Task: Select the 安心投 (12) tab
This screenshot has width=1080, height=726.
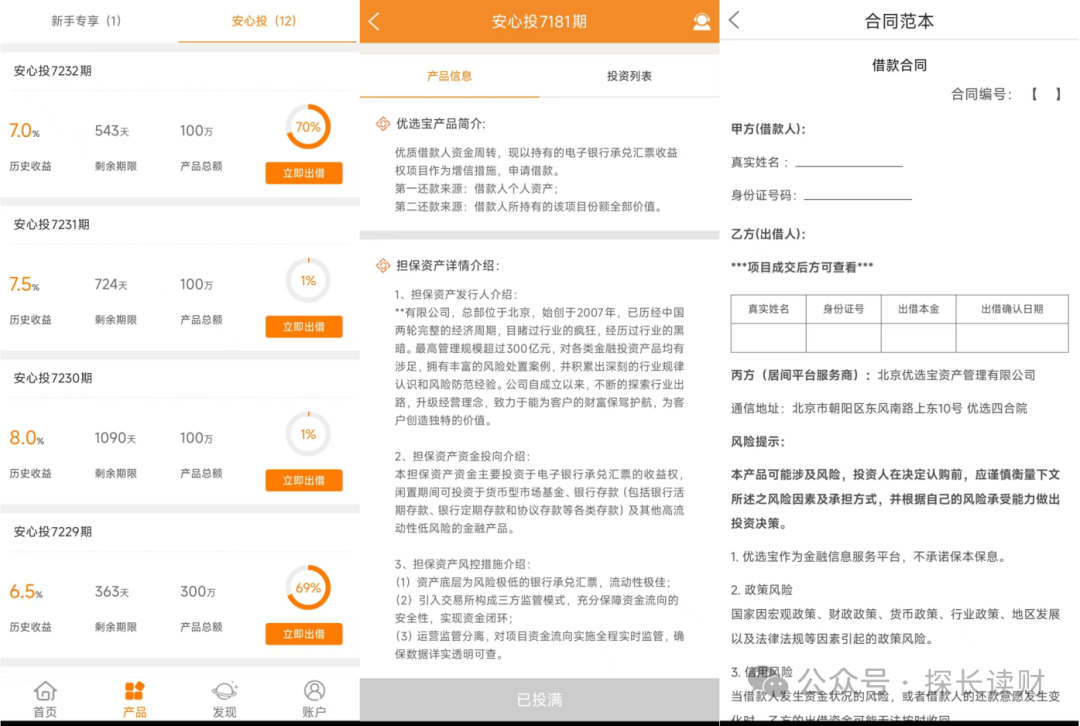Action: [264, 21]
